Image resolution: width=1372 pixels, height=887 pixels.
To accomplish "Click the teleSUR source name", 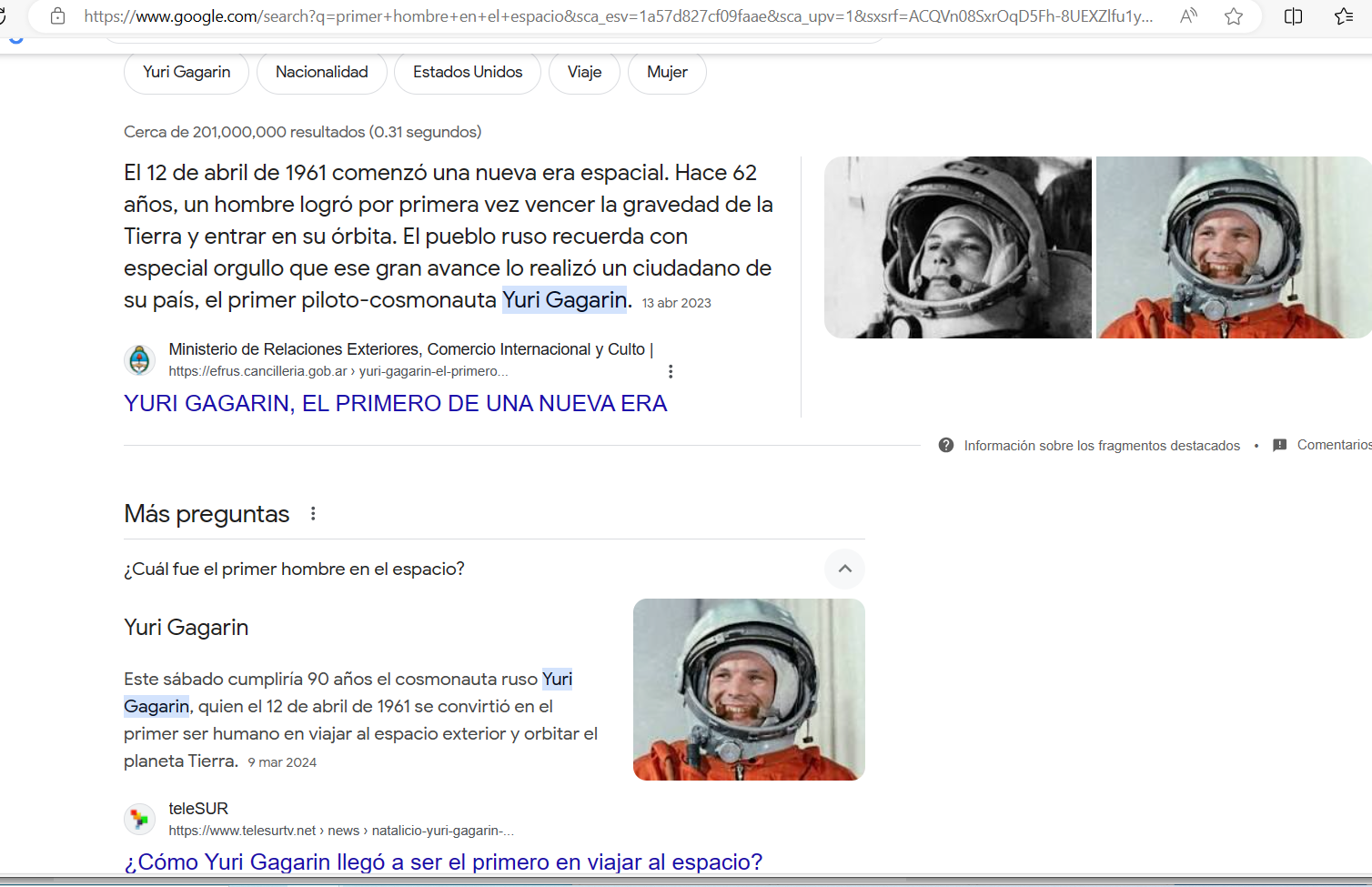I will coord(198,809).
